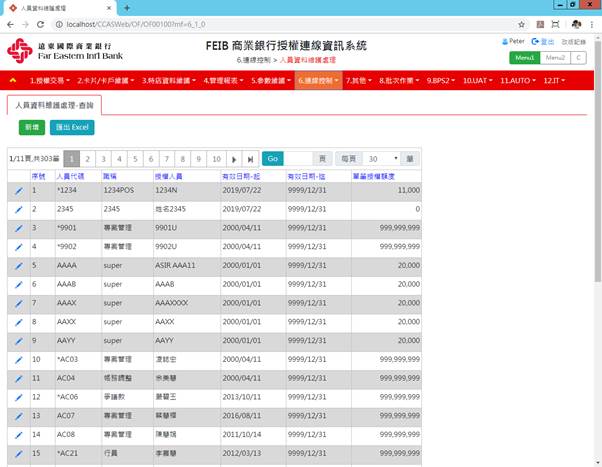Click the edit pencil for row 2
The height and width of the screenshot is (467, 602).
tap(18, 210)
